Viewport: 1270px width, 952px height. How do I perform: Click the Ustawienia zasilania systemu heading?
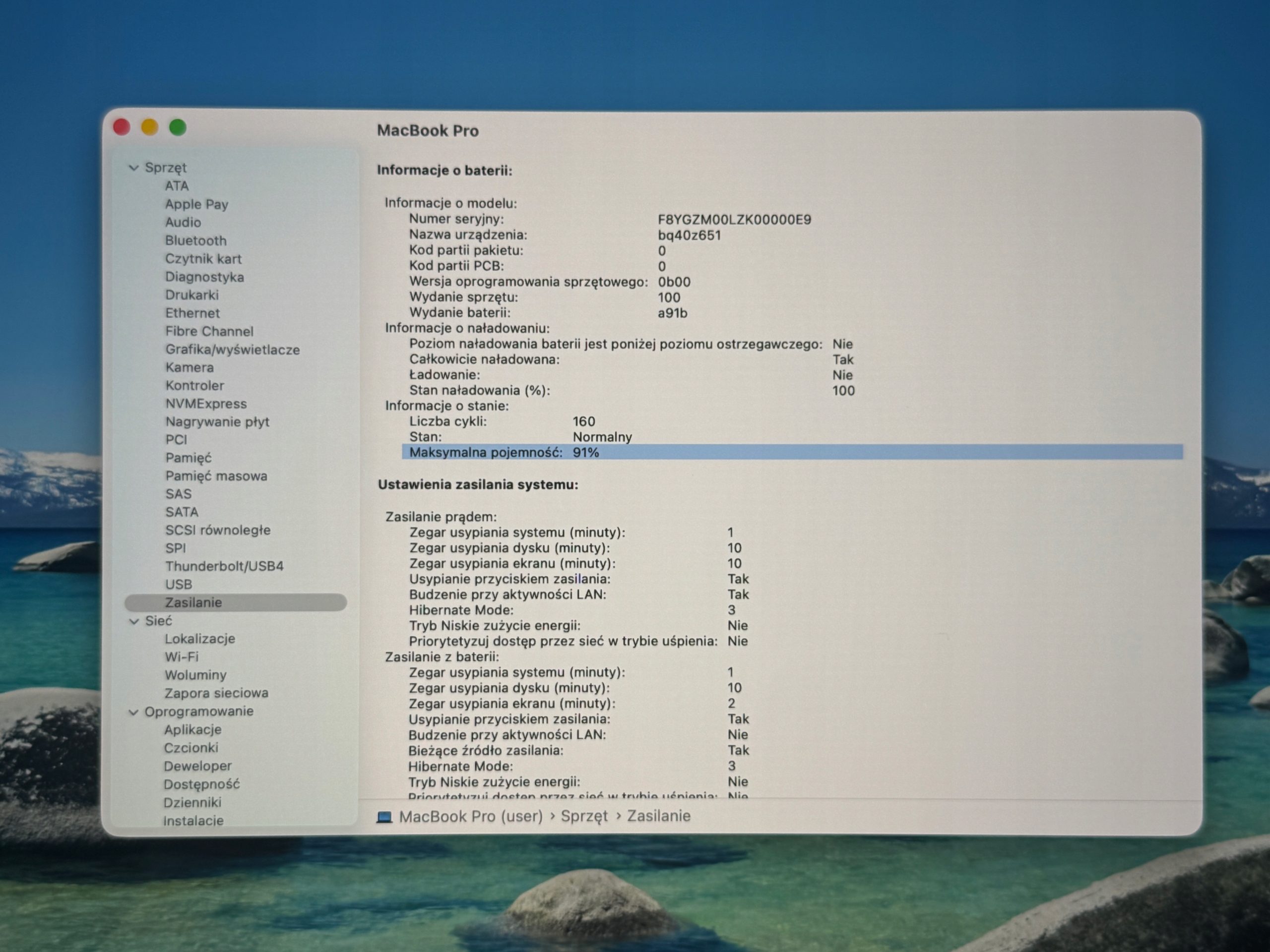click(x=478, y=485)
